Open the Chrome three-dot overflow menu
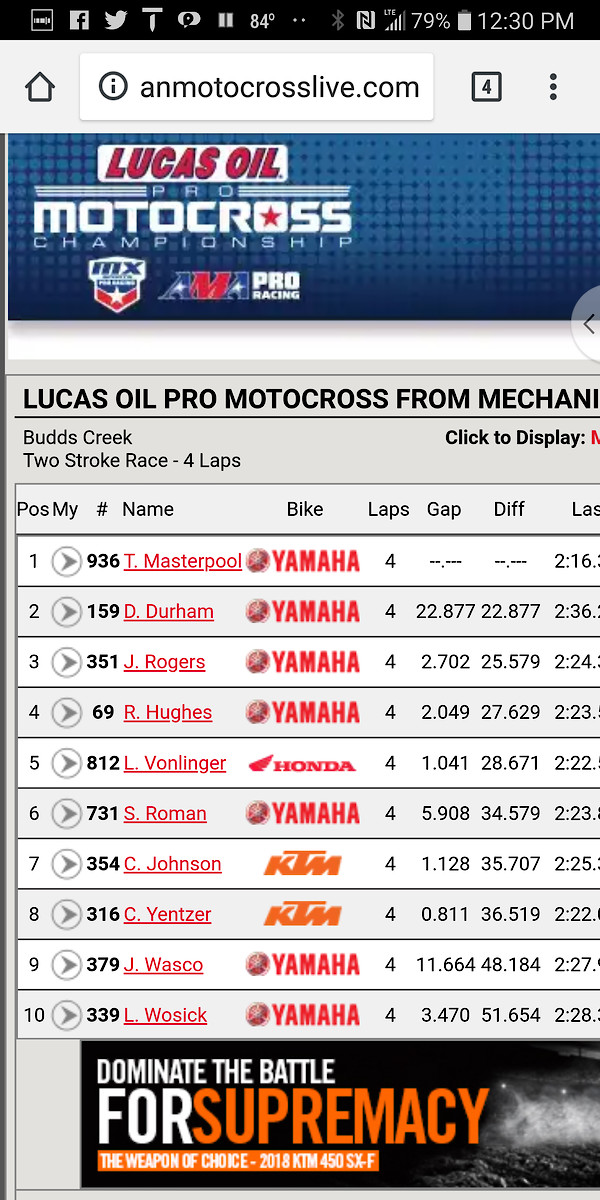 (553, 87)
